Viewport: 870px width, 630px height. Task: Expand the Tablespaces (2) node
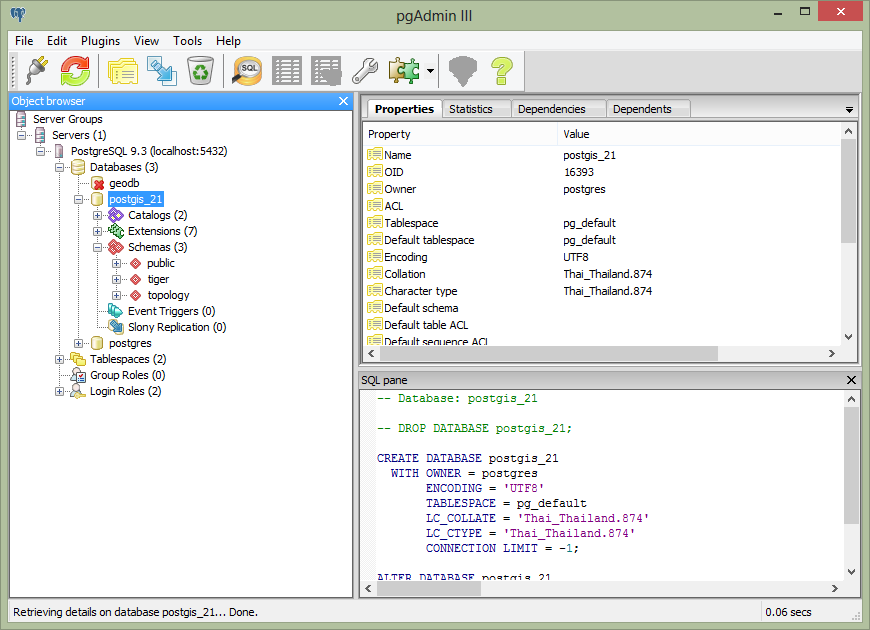60,359
